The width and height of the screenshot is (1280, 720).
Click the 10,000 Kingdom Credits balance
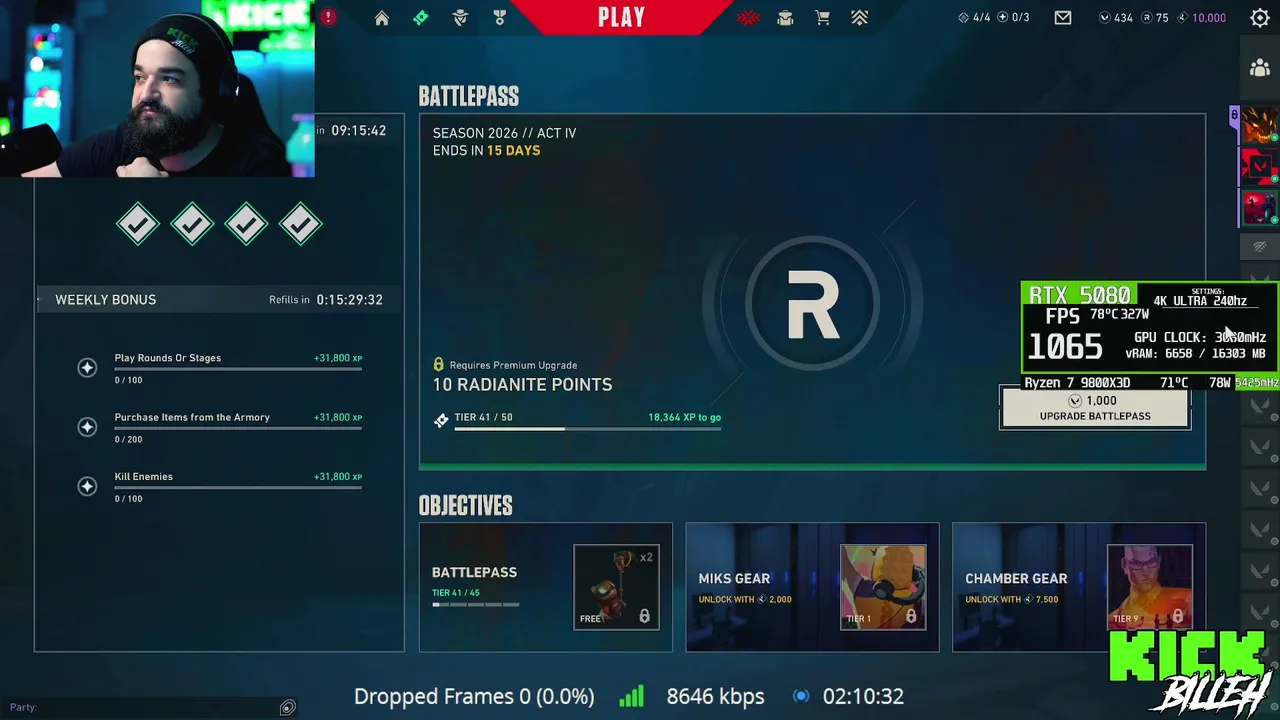(x=1202, y=18)
